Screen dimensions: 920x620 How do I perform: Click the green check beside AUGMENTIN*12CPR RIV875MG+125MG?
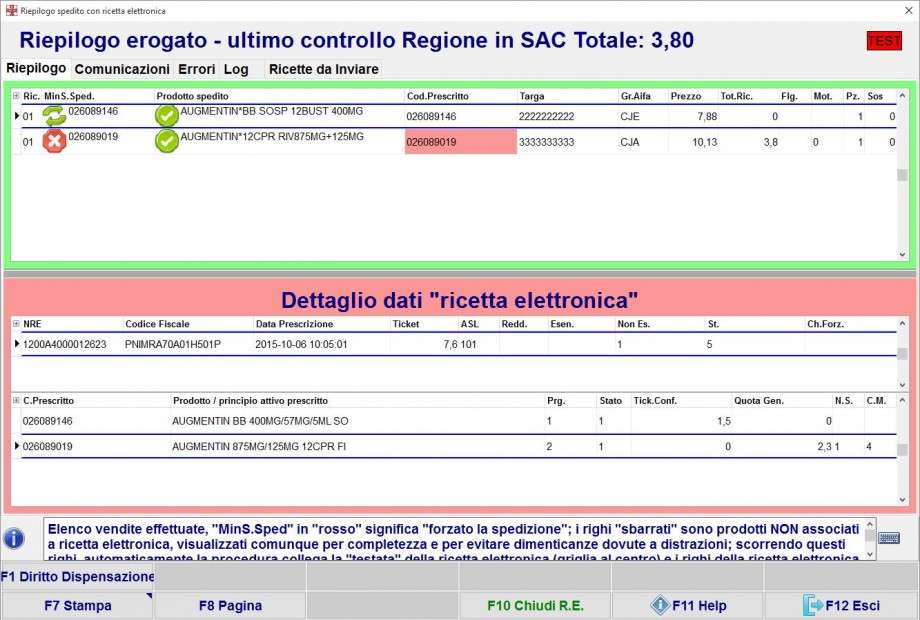click(x=165, y=141)
